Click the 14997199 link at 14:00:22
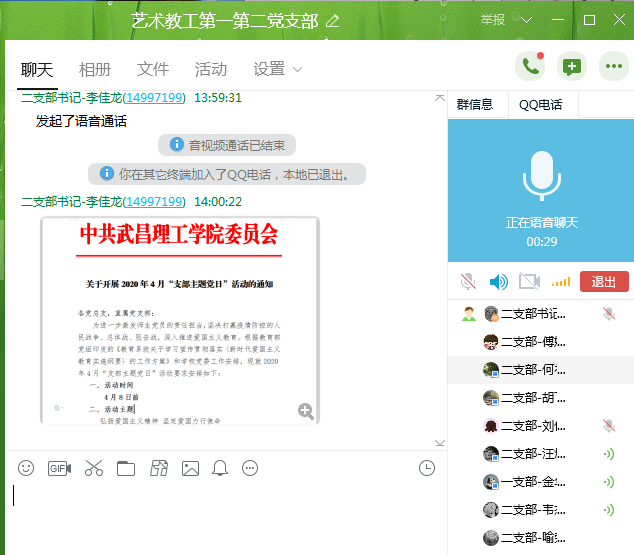This screenshot has height=555, width=634. (x=154, y=201)
